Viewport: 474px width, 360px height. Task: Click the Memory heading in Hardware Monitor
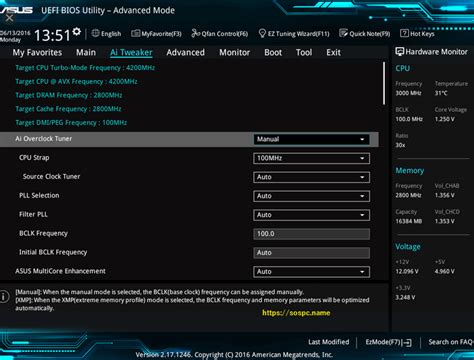click(410, 171)
